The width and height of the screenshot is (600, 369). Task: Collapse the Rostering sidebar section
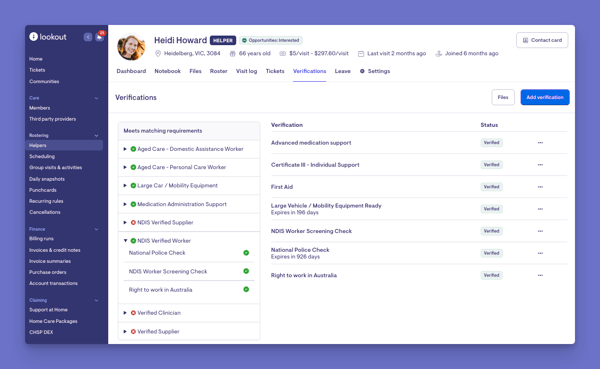(96, 136)
